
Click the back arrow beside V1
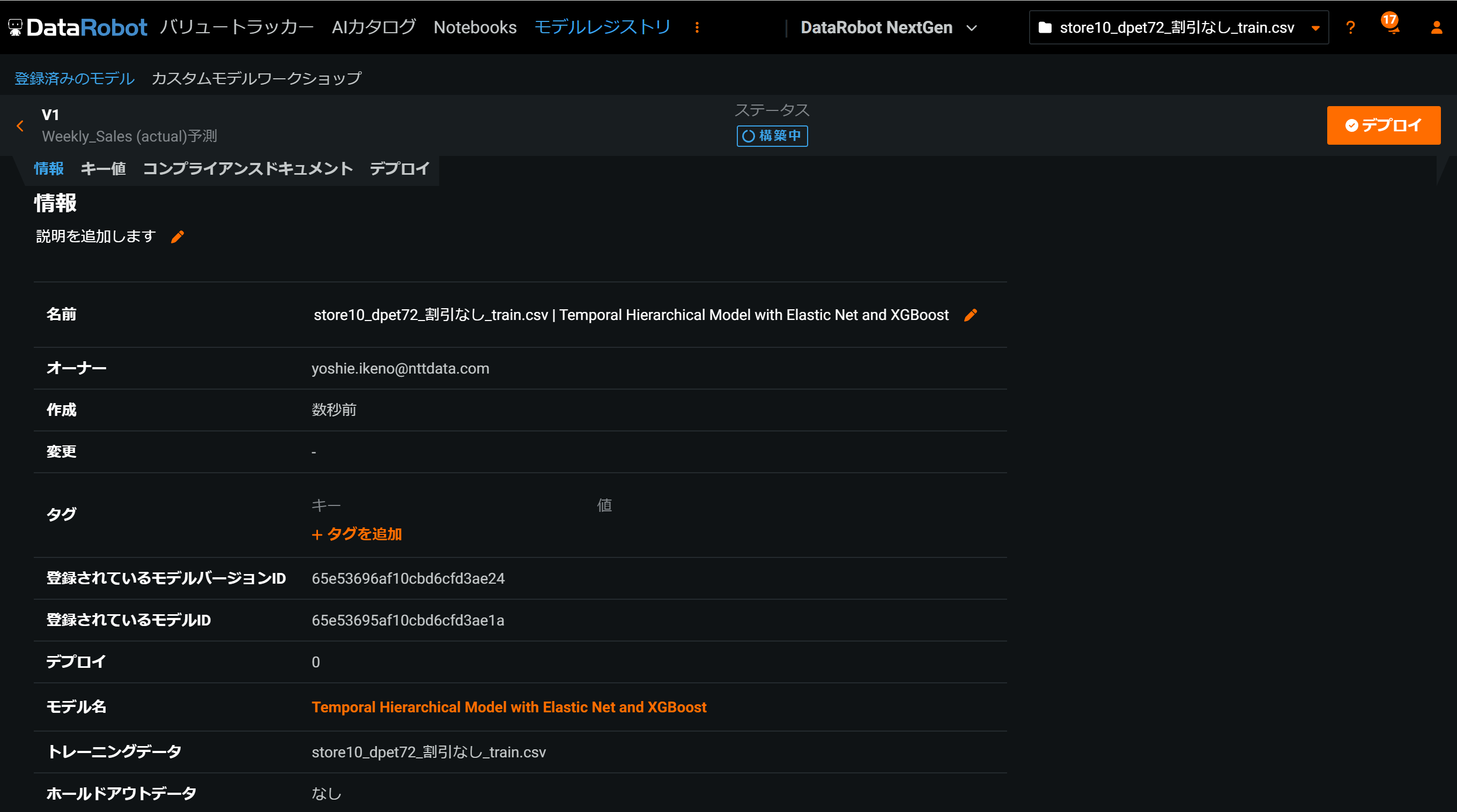pyautogui.click(x=20, y=125)
